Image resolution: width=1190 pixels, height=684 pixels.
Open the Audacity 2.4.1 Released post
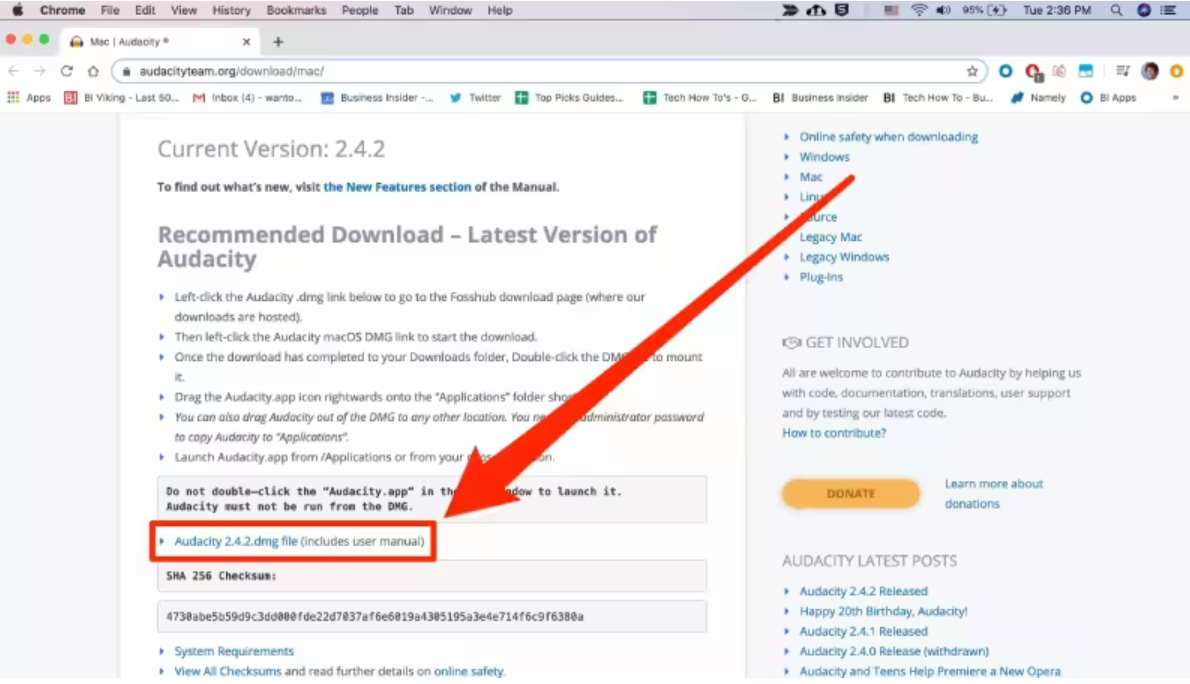[x=864, y=631]
